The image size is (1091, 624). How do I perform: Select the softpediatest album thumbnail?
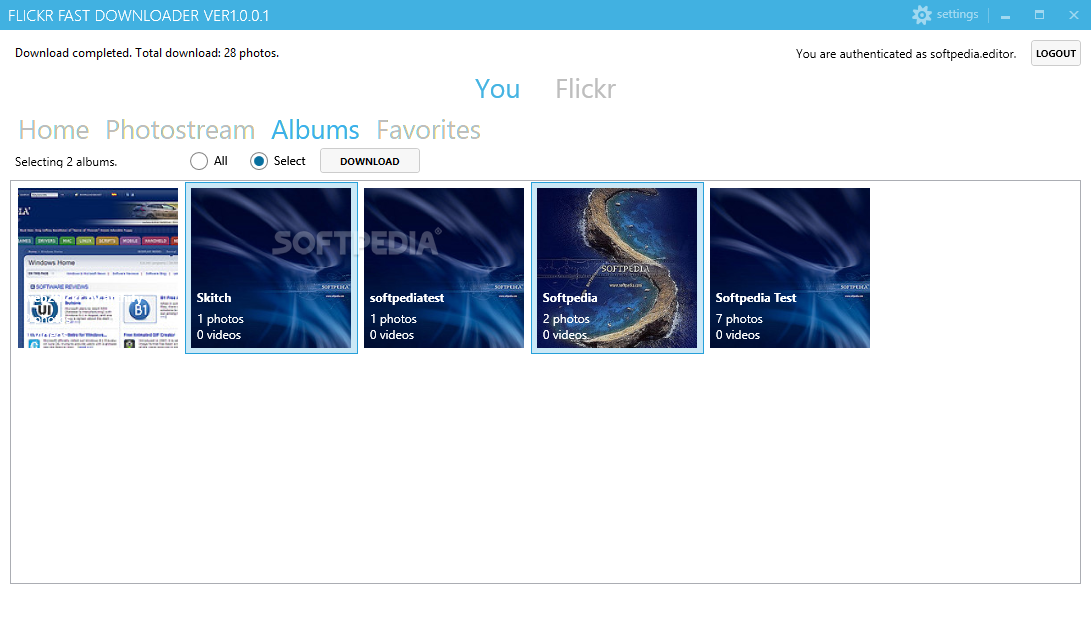click(x=444, y=268)
